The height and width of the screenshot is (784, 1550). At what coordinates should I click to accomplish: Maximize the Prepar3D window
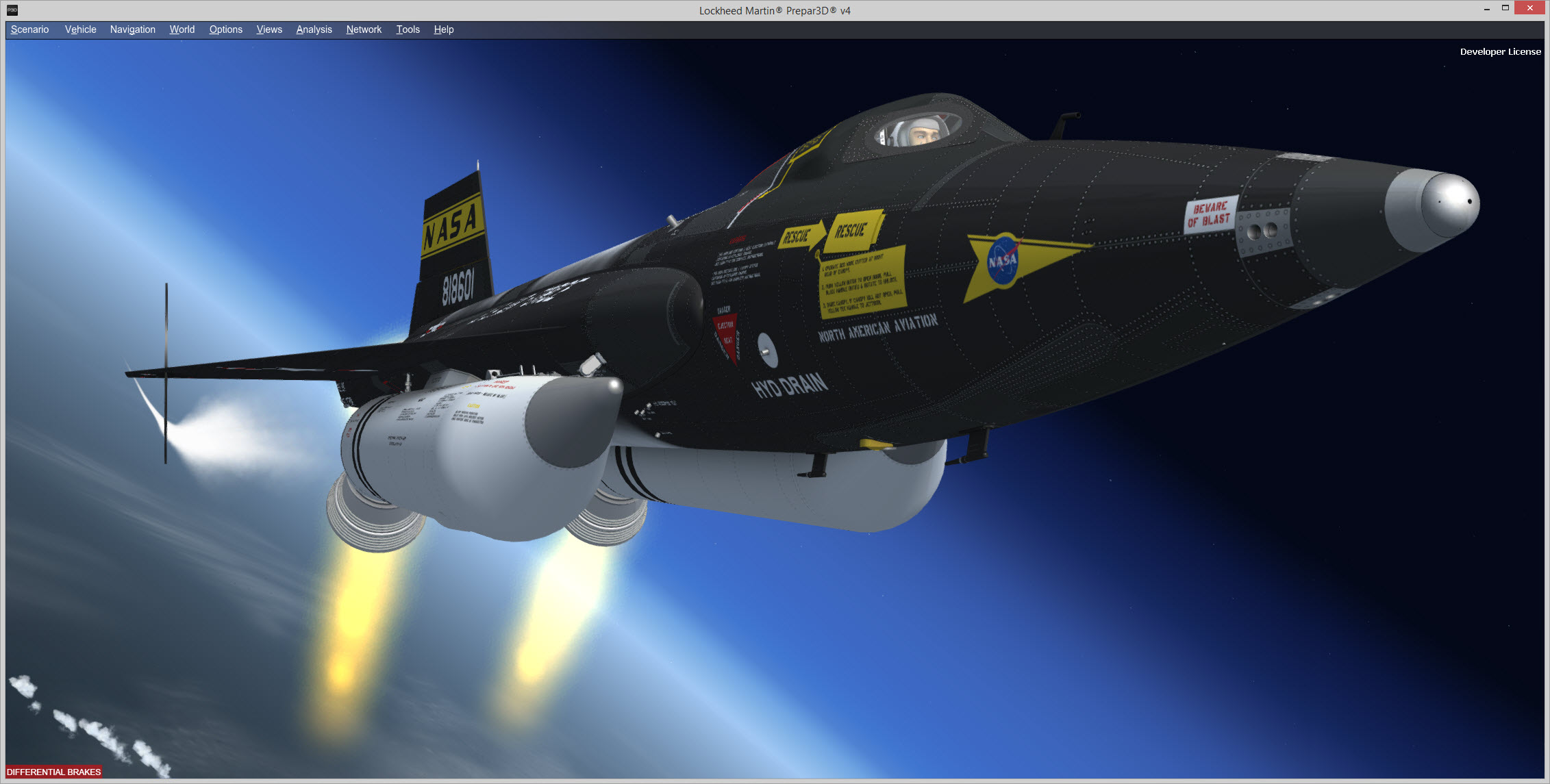point(1505,8)
